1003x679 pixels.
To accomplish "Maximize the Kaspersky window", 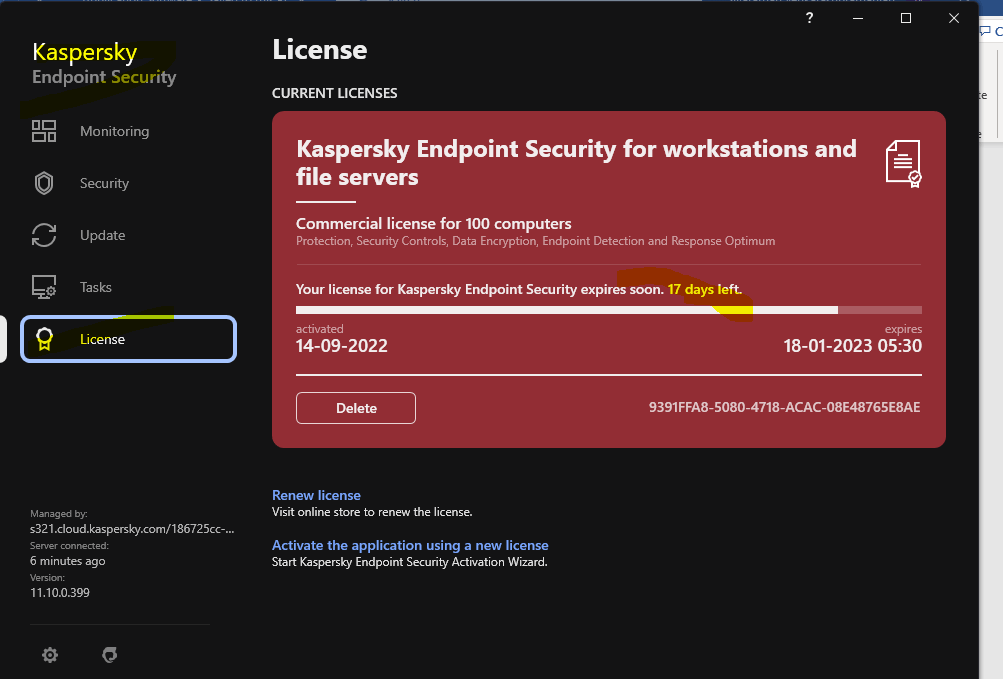I will 906,18.
